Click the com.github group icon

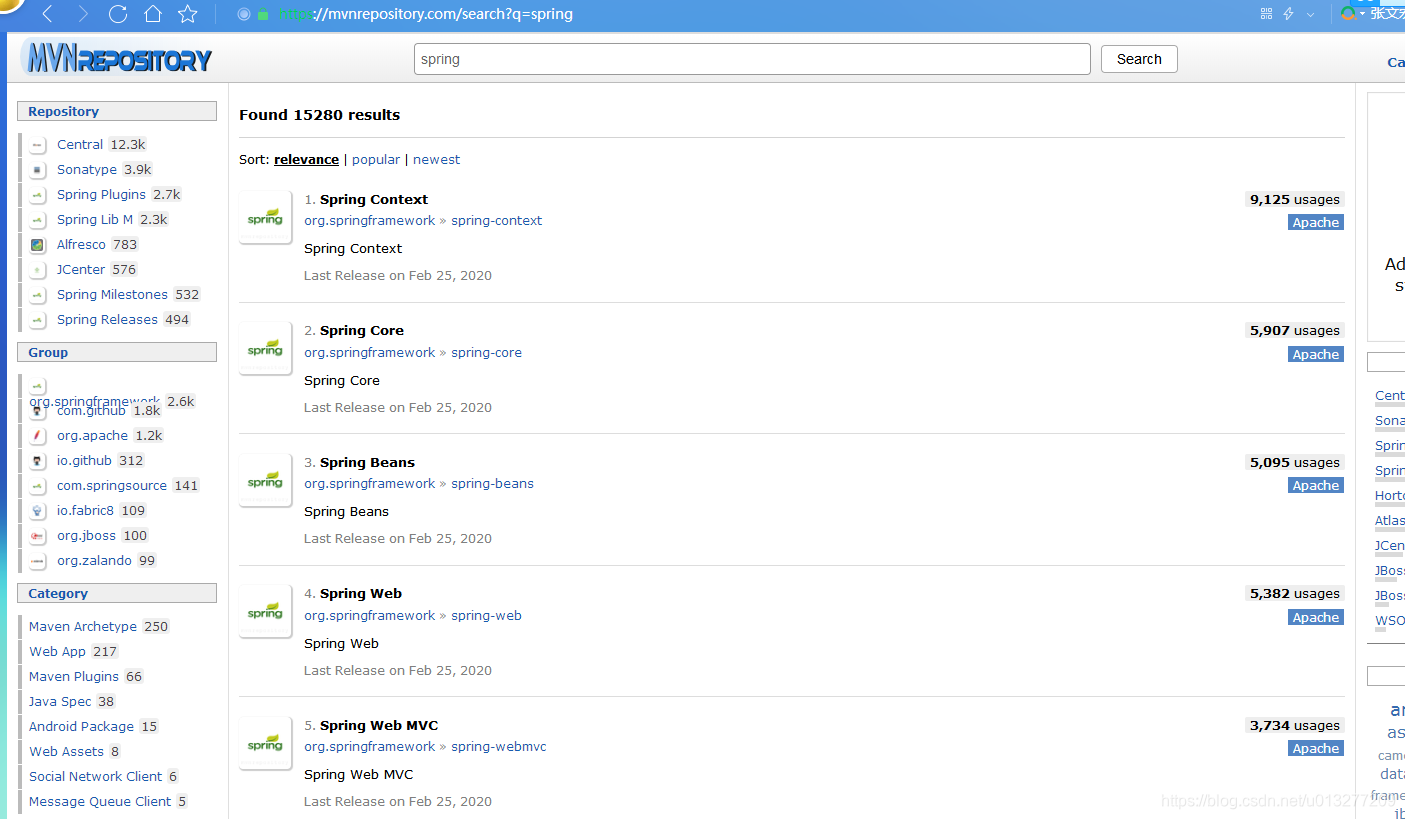(x=37, y=411)
